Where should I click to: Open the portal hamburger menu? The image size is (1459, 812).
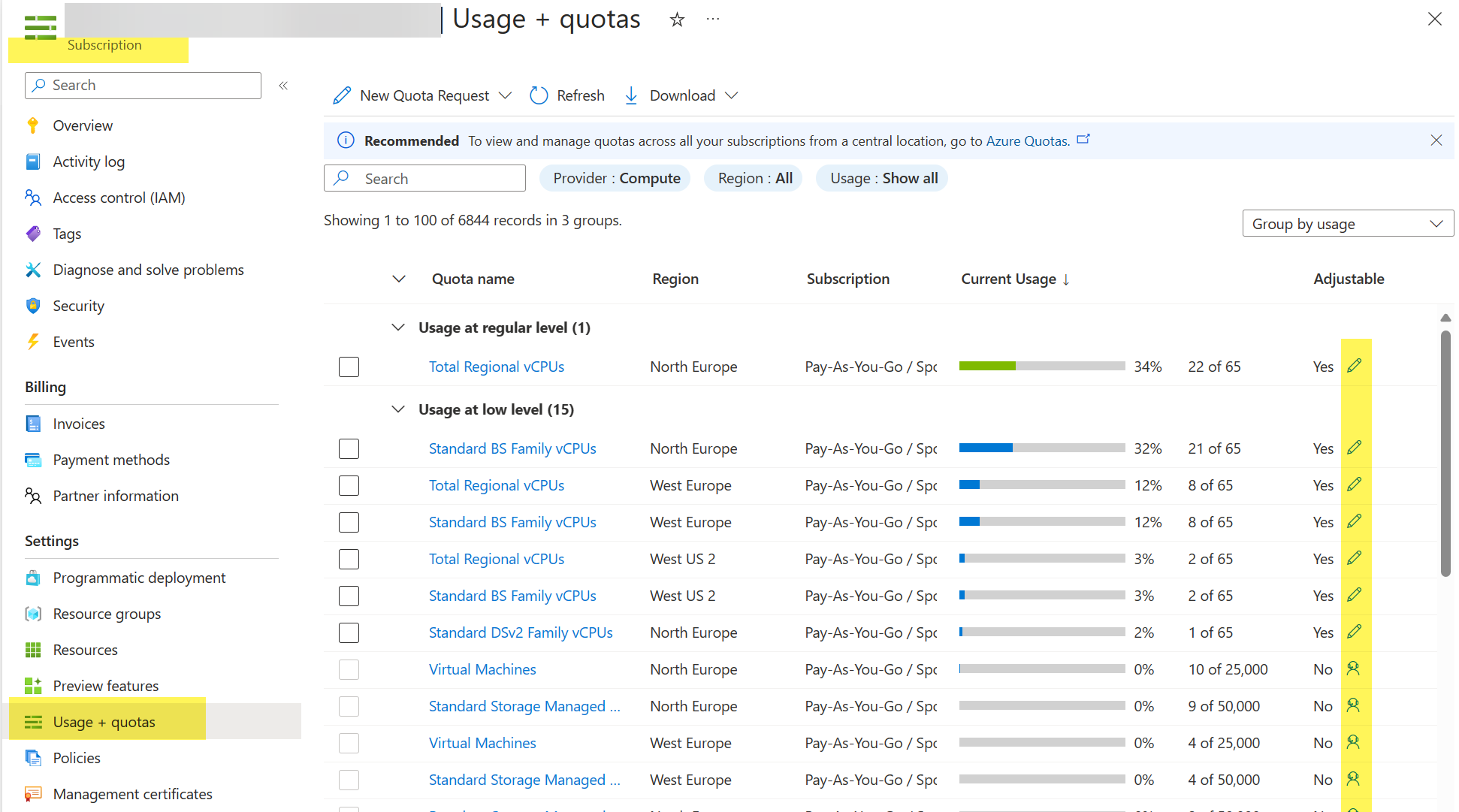pyautogui.click(x=39, y=27)
